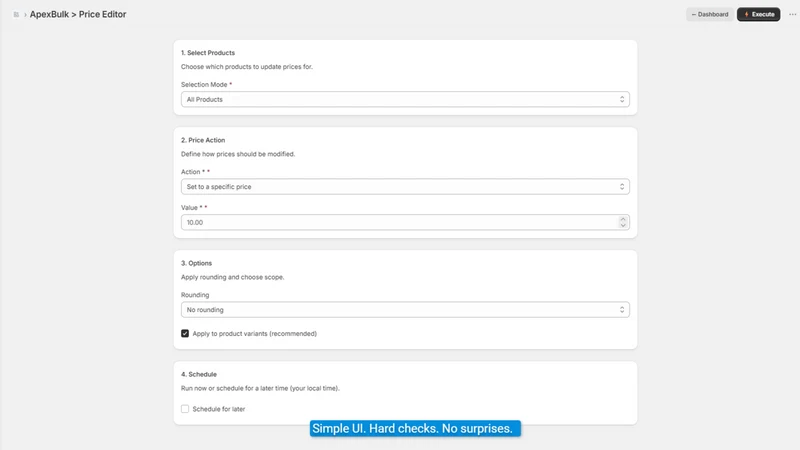Click the Execute button
Image resolution: width=800 pixels, height=450 pixels.
[759, 14]
